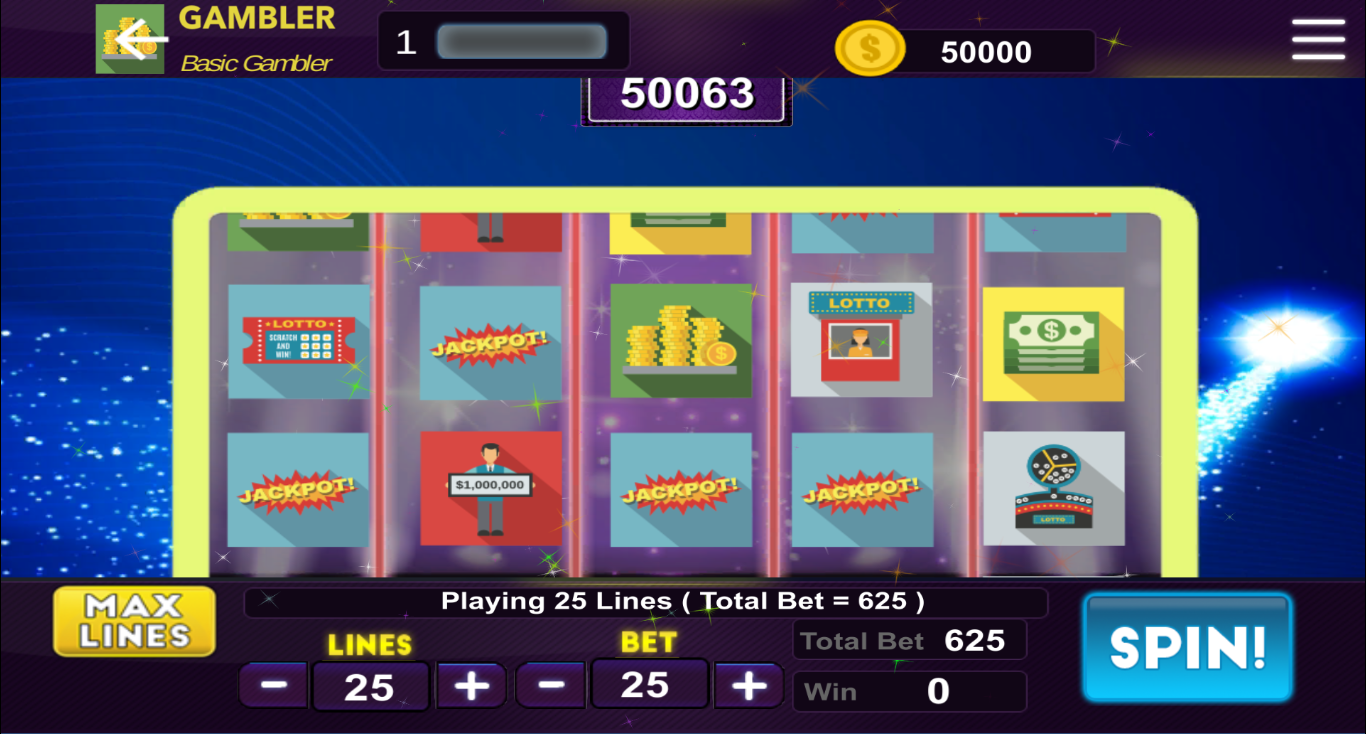
Task: Tap the 50000 coin balance display
Action: 986,52
